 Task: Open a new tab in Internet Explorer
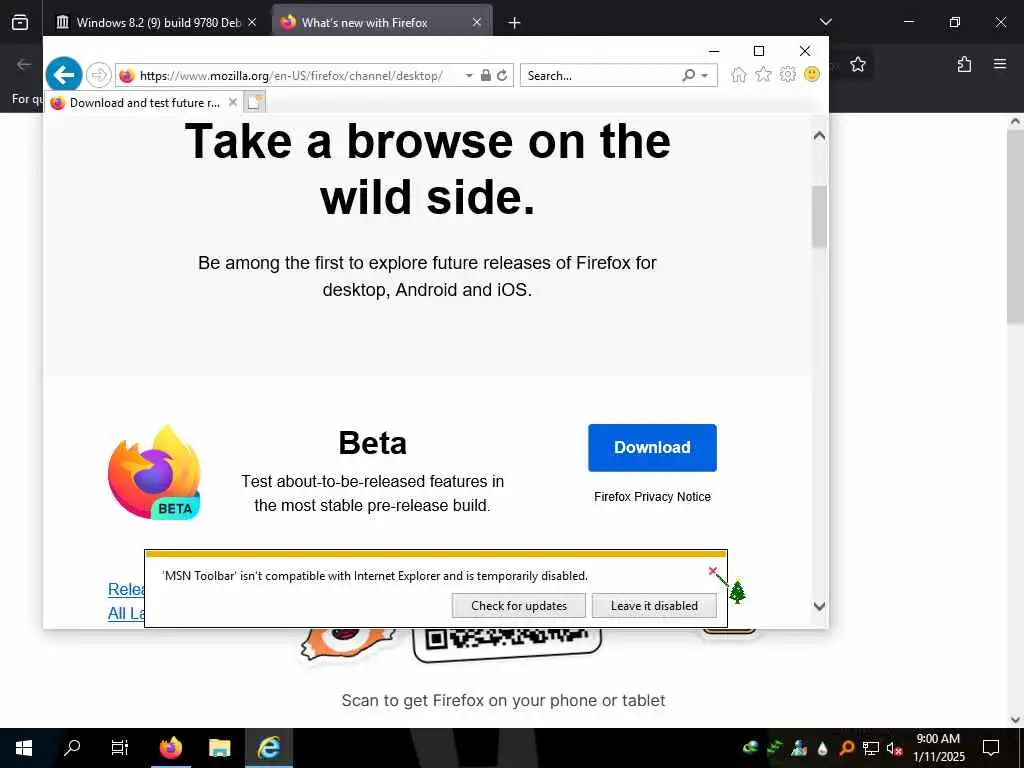coord(255,102)
